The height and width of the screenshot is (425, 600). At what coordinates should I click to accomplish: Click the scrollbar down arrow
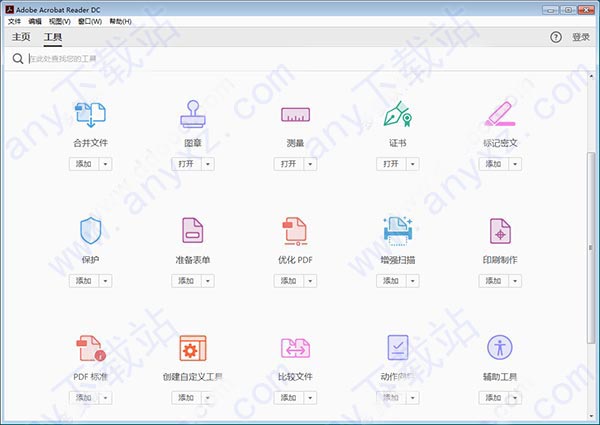[591, 416]
